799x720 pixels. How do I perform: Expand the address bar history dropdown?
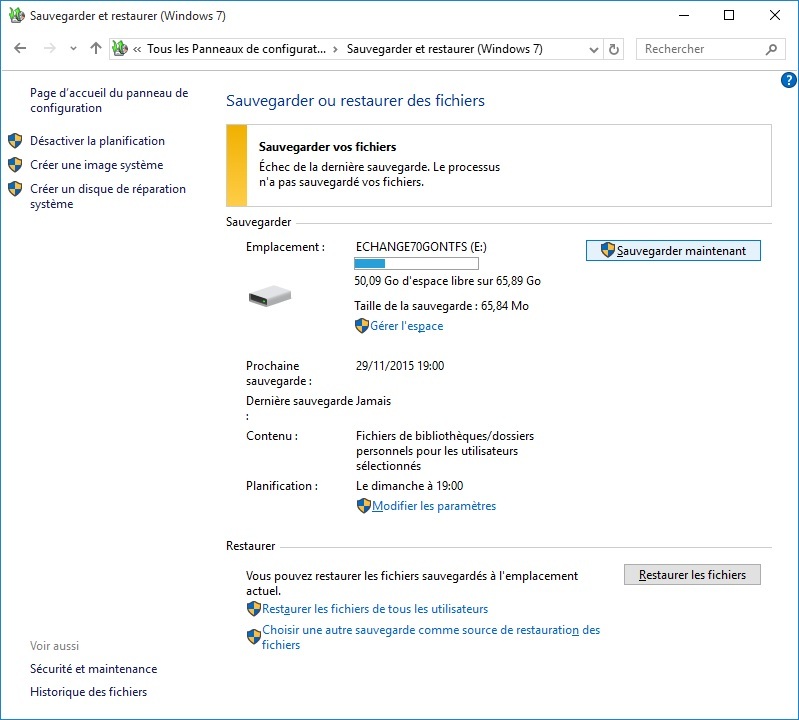(x=594, y=49)
